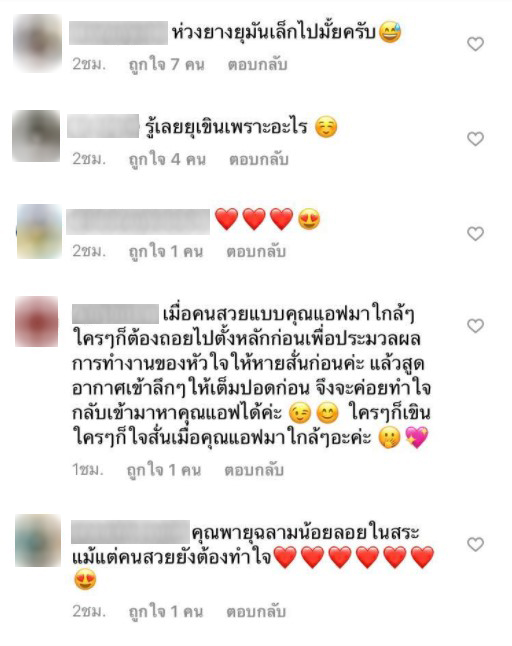This screenshot has height=646, width=512.
Task: Open the last commenter's profile picture
Action: (x=38, y=540)
